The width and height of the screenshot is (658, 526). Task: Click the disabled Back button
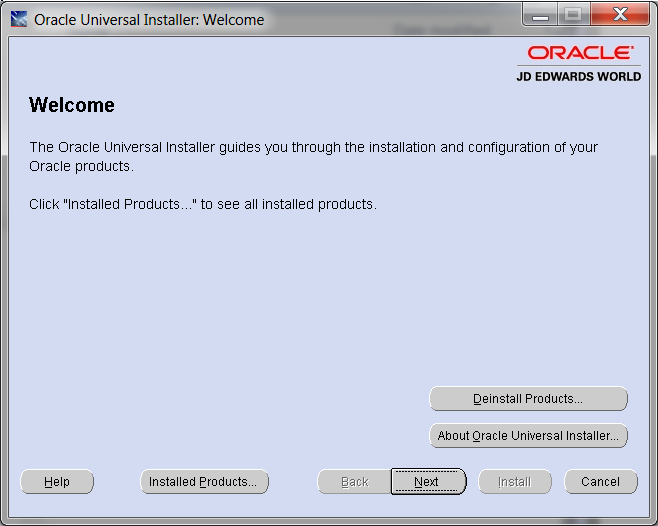click(x=354, y=482)
